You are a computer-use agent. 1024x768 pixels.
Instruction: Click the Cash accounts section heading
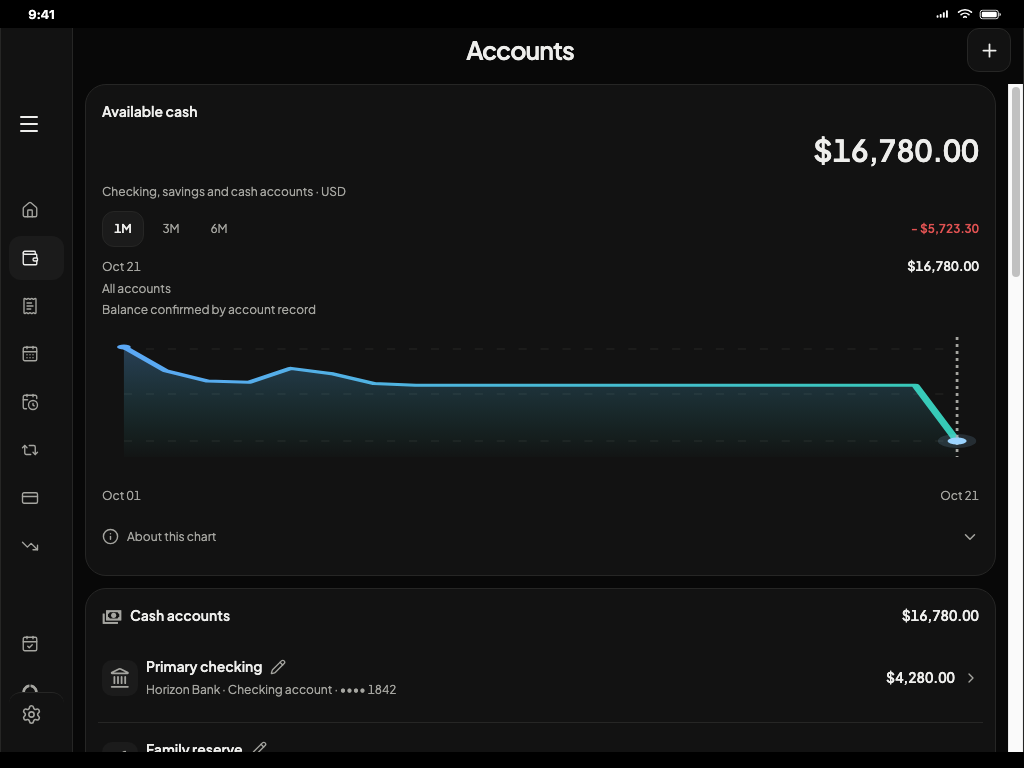180,616
